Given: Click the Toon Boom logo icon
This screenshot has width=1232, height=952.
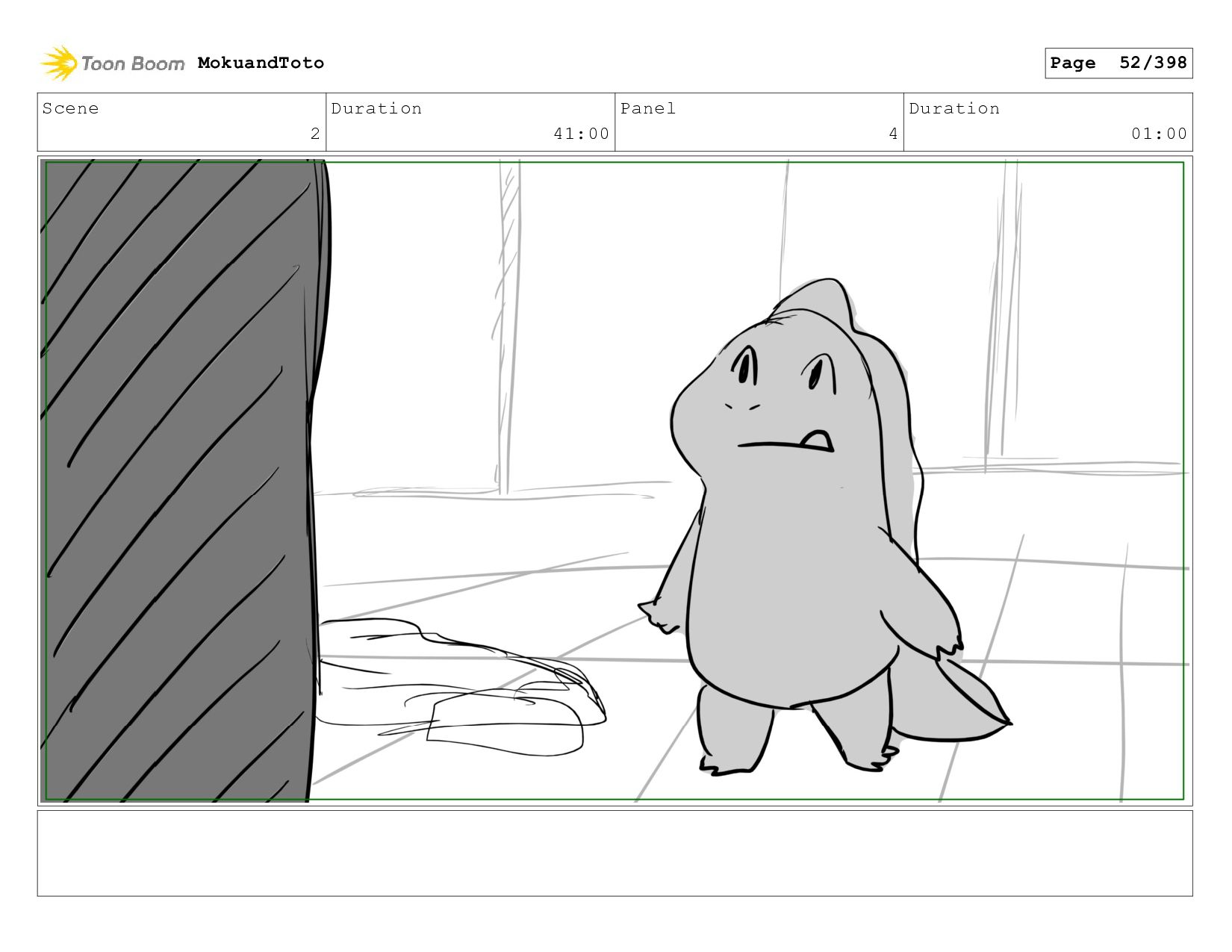Looking at the screenshot, I should click(x=59, y=63).
